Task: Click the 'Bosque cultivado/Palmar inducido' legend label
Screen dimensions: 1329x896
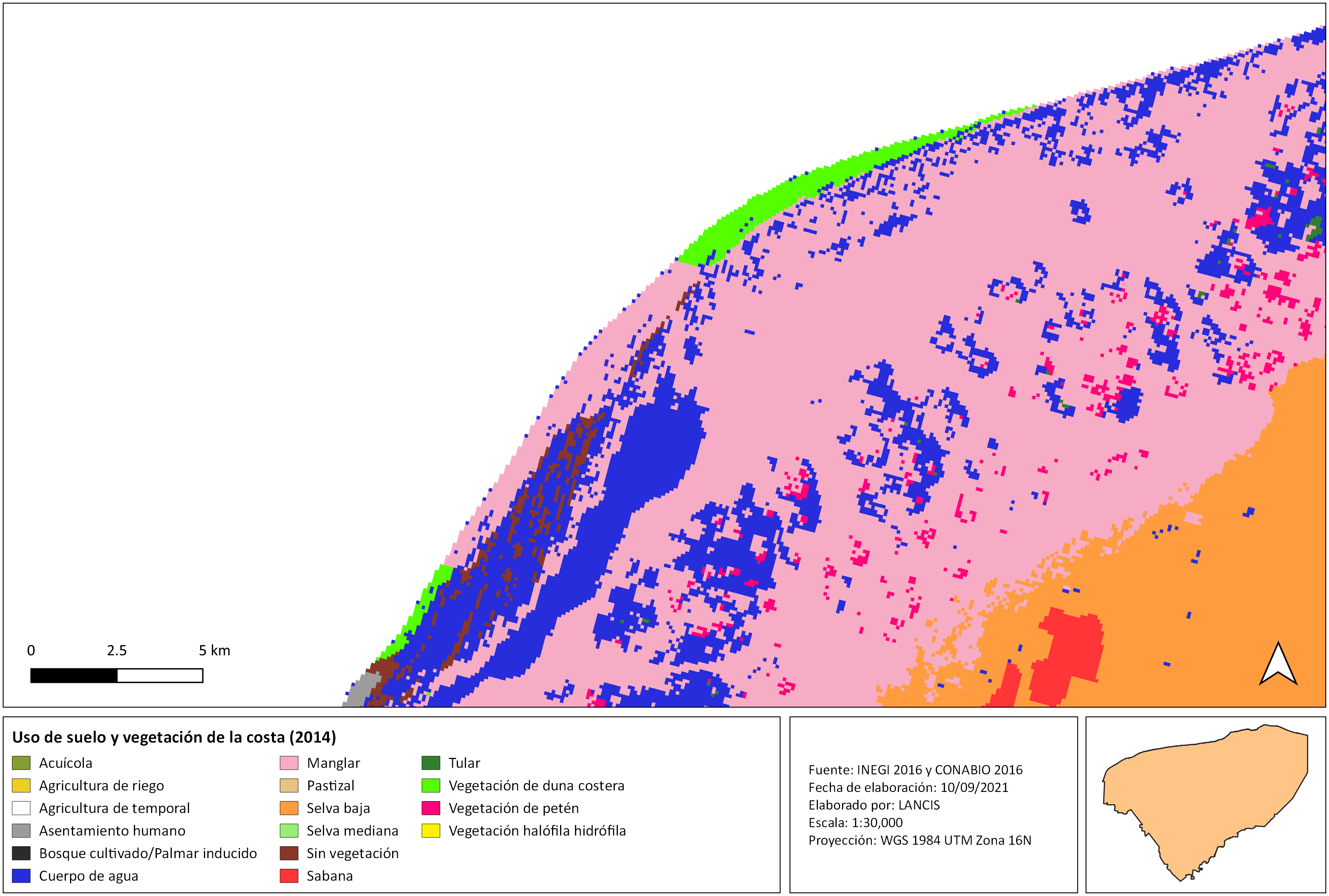Action: (148, 853)
